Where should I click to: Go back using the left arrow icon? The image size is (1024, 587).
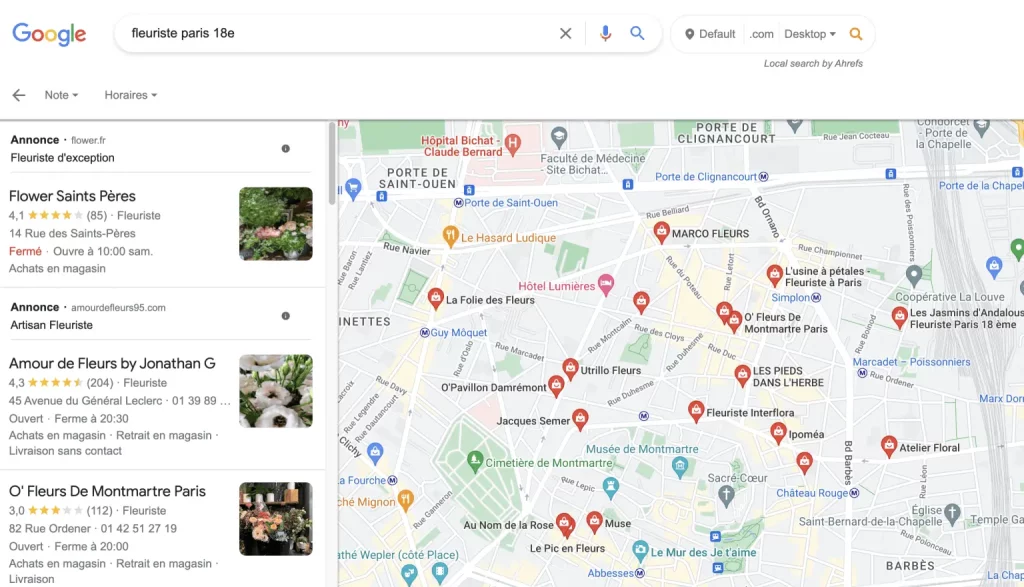pos(19,95)
